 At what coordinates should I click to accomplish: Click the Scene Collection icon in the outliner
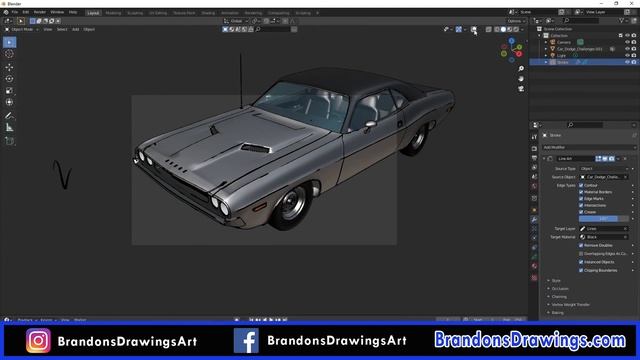click(x=539, y=29)
